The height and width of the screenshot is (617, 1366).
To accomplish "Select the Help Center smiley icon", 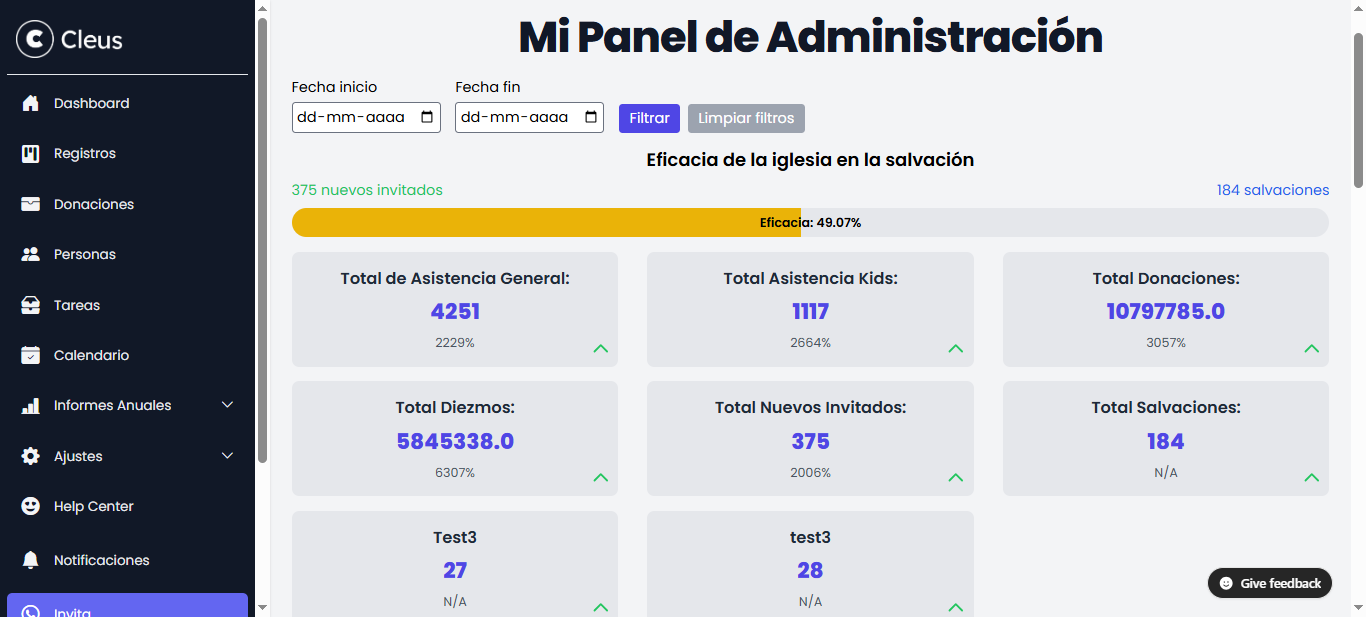I will pyautogui.click(x=31, y=506).
